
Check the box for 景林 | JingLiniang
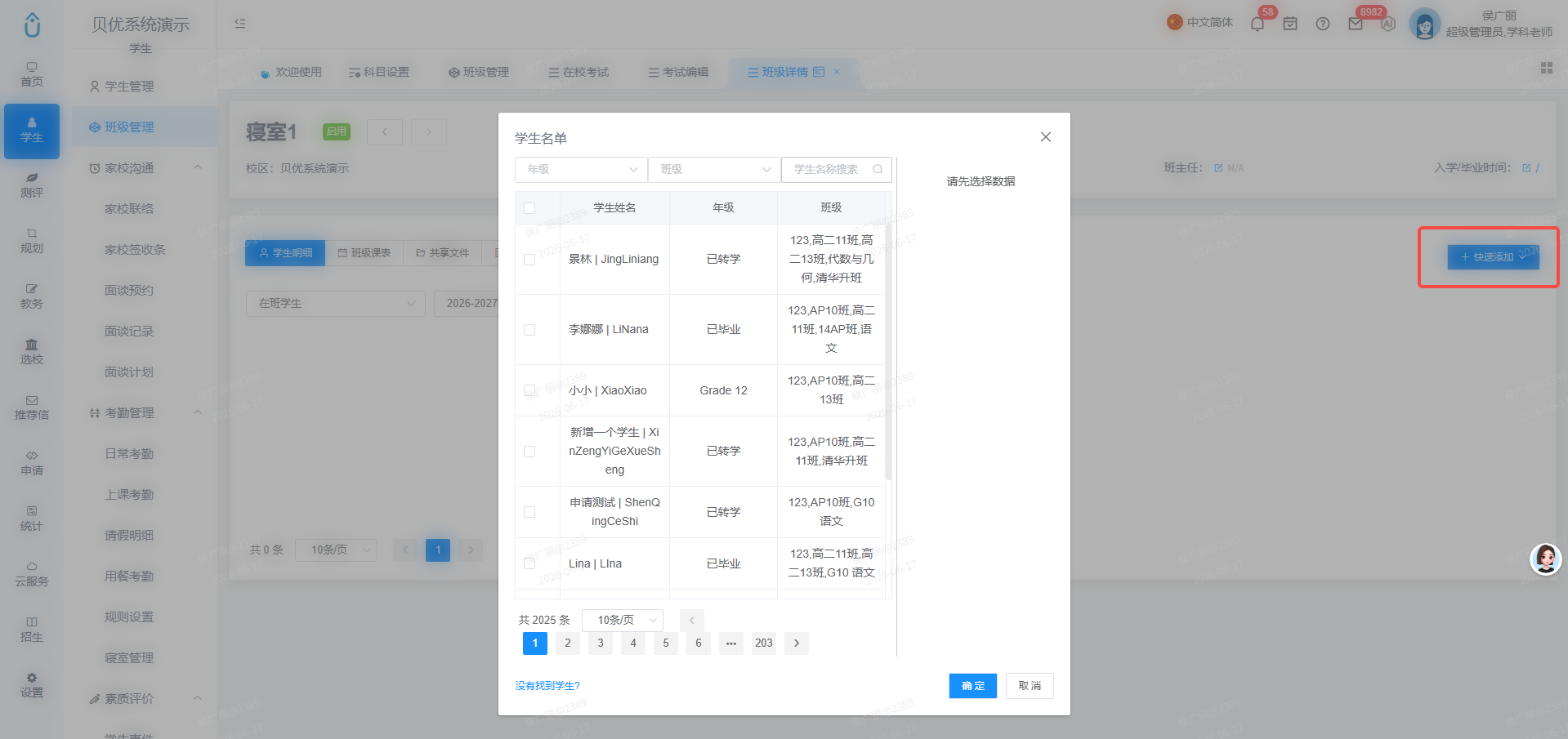pos(529,260)
